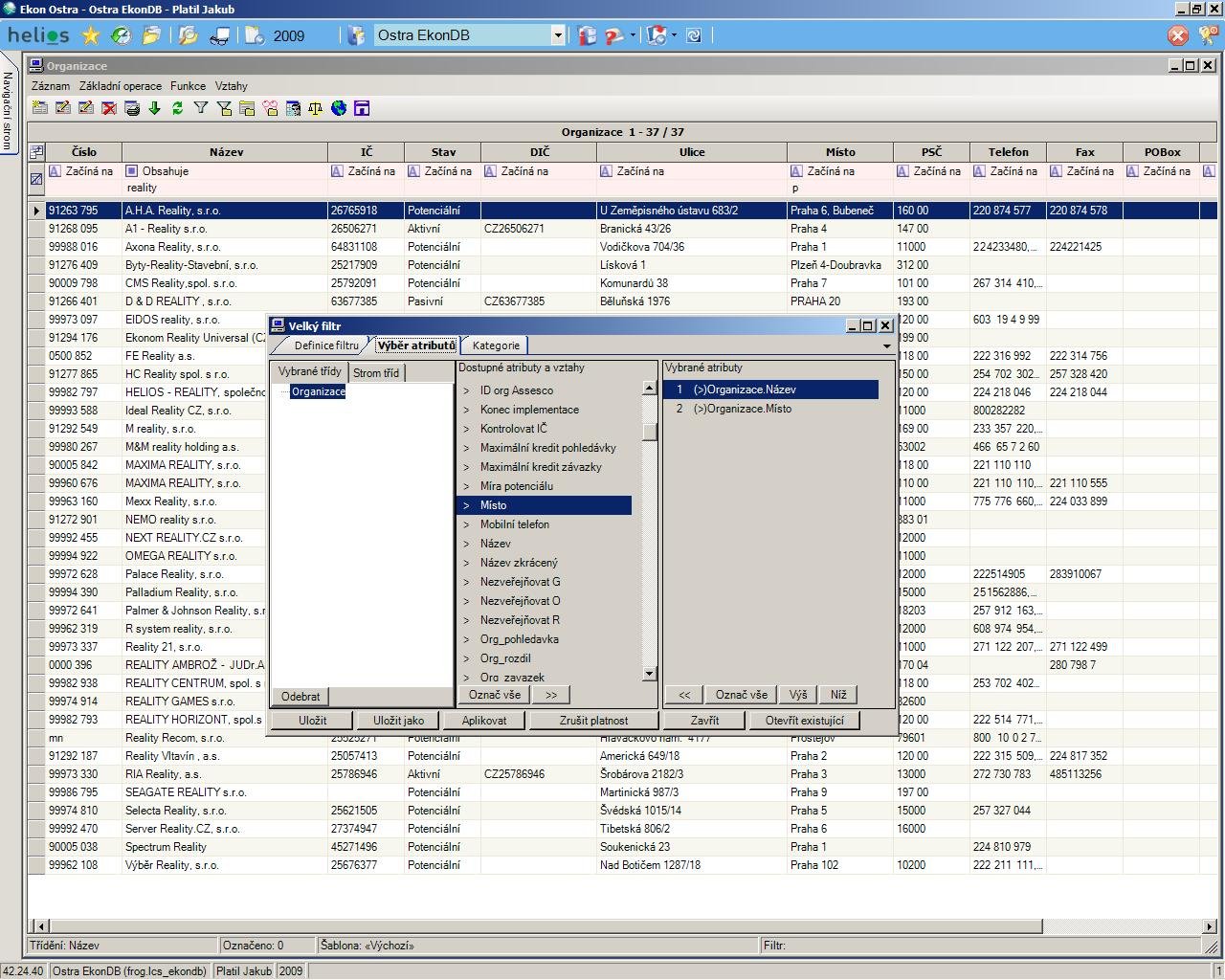Open favorites with the yellow star icon

click(91, 35)
